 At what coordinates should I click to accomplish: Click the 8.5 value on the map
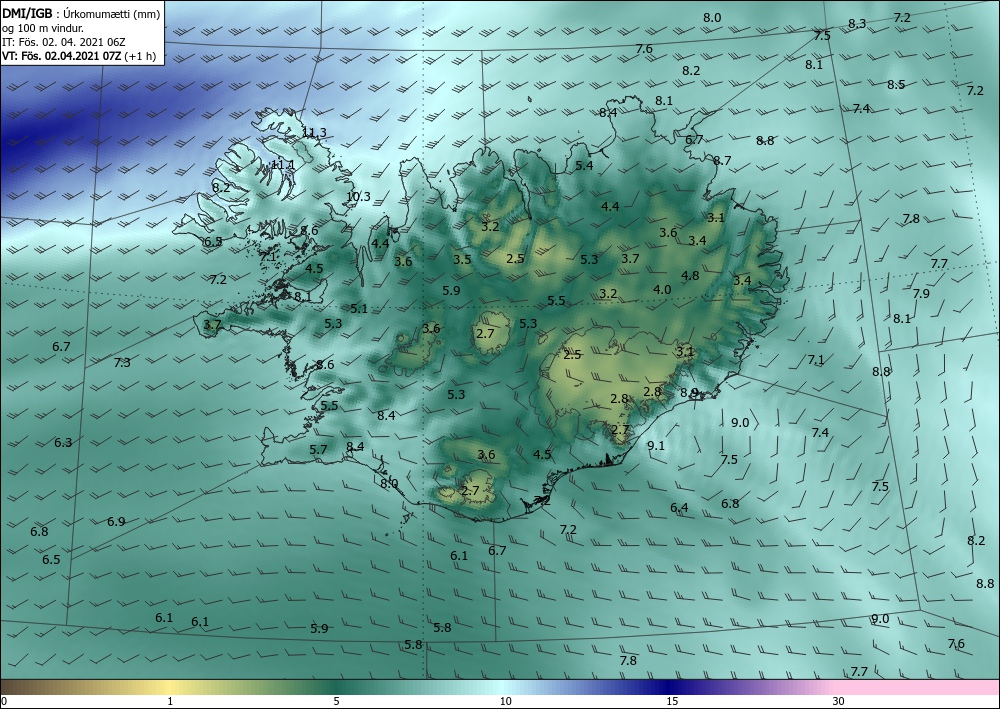[896, 85]
